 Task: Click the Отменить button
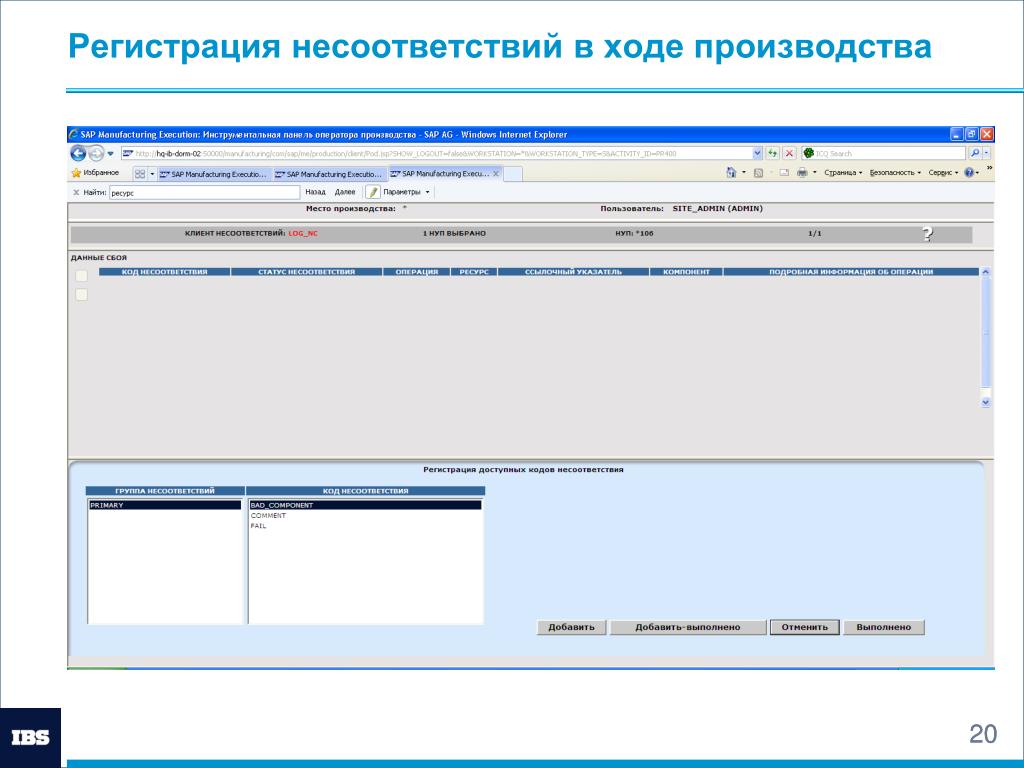click(805, 627)
